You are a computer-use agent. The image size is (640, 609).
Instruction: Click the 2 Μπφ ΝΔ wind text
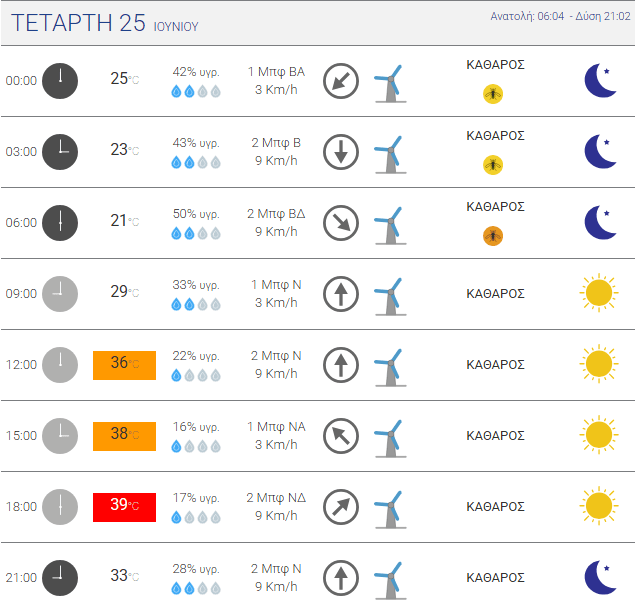(276, 498)
